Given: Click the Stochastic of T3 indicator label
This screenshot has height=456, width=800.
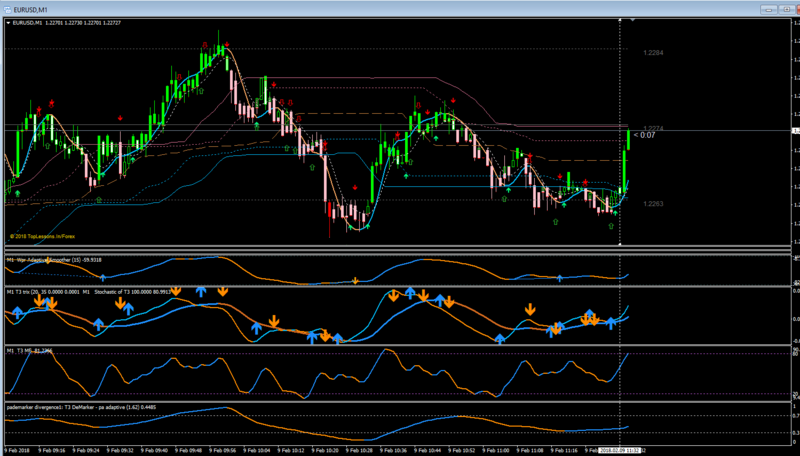Looking at the screenshot, I should click(132, 292).
